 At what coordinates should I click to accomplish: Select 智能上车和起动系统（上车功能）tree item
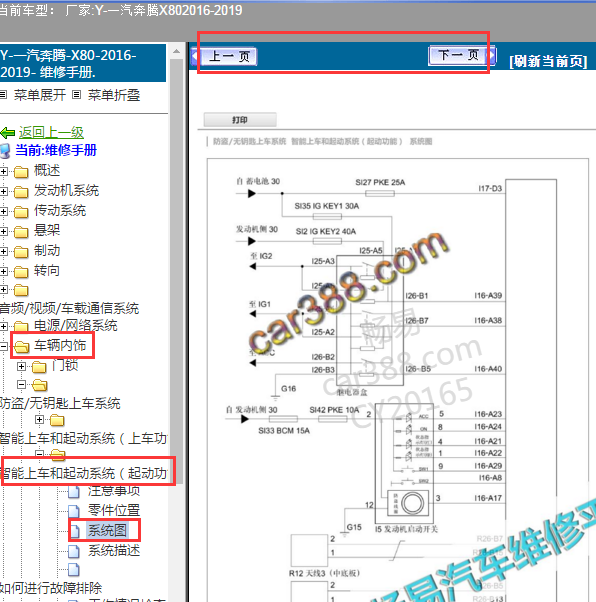[x=83, y=438]
